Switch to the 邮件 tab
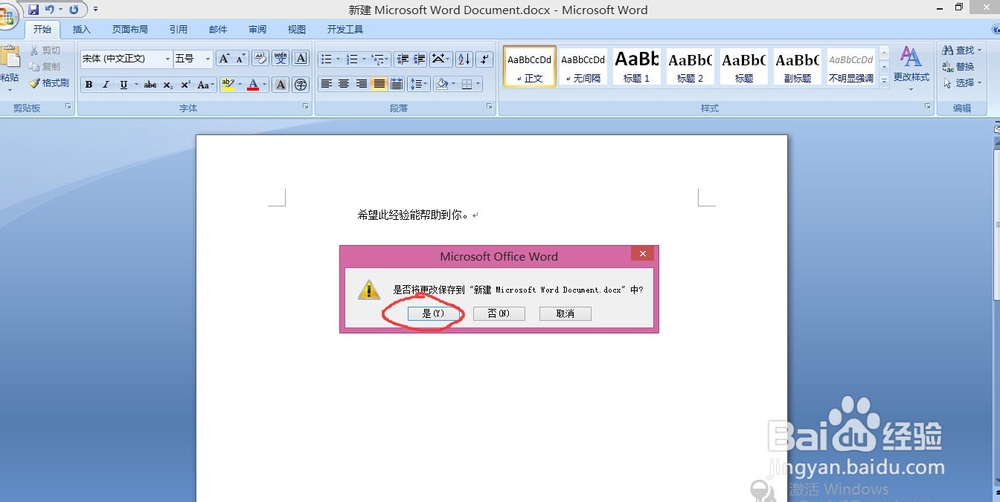1000x502 pixels. coord(218,29)
